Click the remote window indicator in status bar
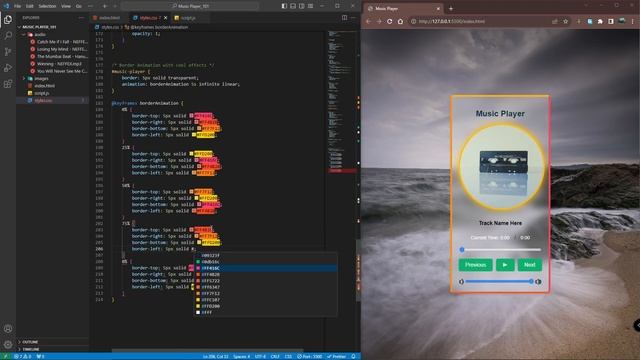This screenshot has width=640, height=360. (x=6, y=356)
